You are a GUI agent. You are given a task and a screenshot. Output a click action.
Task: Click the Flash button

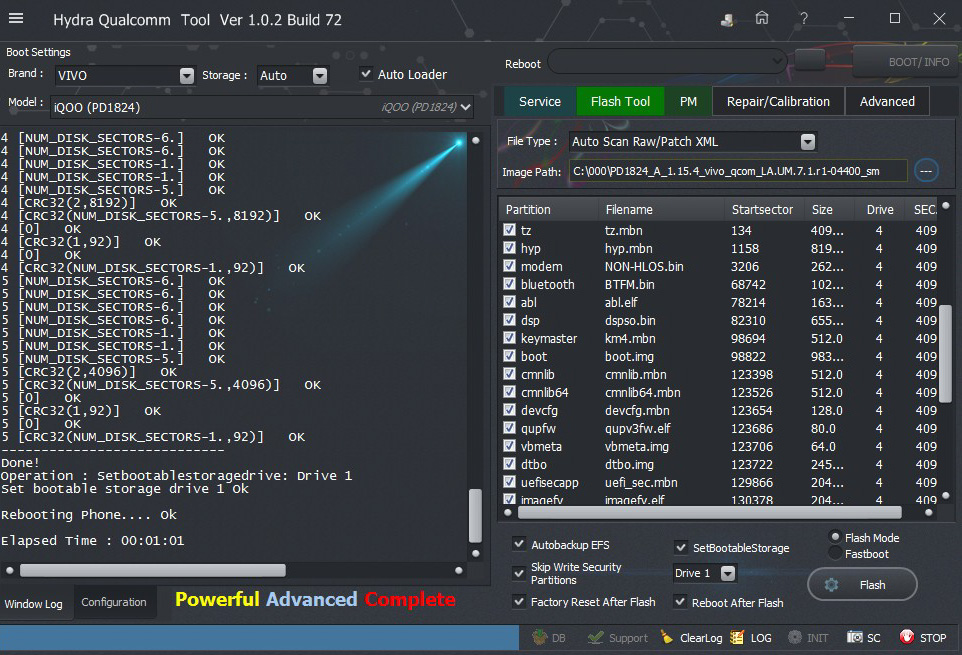click(862, 584)
